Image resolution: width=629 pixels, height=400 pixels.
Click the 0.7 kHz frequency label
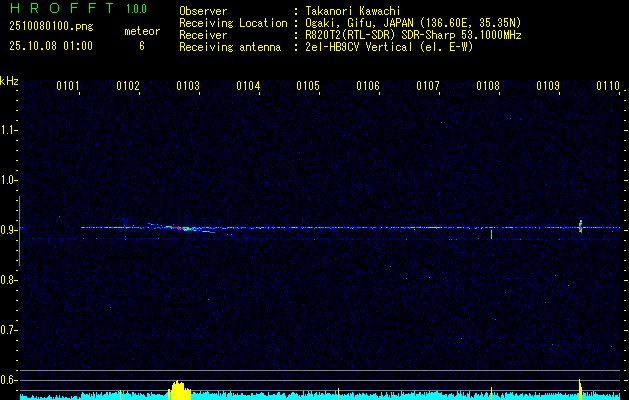coord(8,330)
